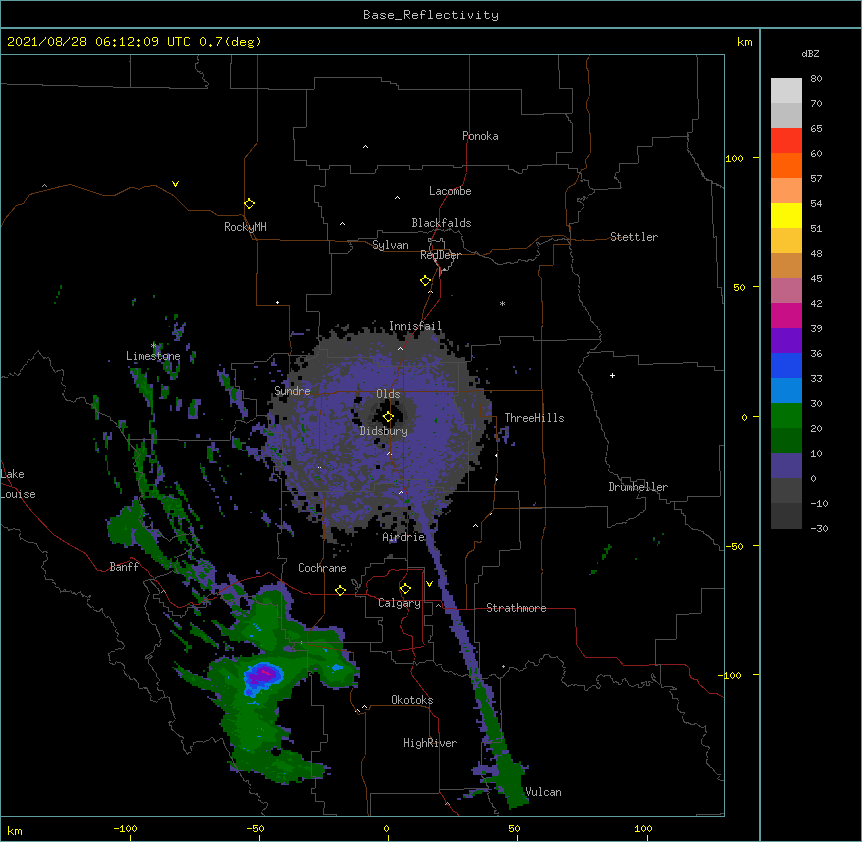Viewport: 862px width, 842px height.
Task: Pick the bright green 20-30 dBZ legend swatch
Action: pyautogui.click(x=786, y=416)
